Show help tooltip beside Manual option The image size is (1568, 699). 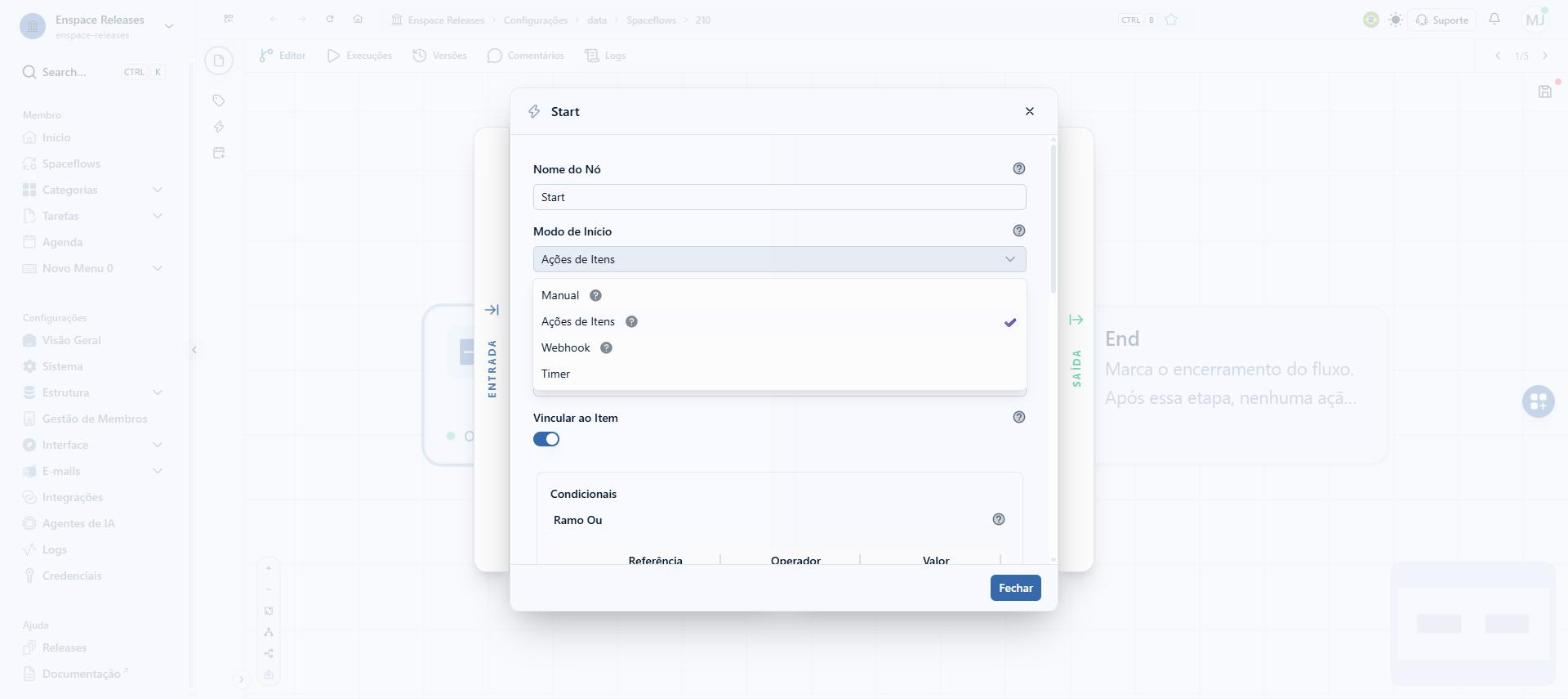(x=596, y=296)
